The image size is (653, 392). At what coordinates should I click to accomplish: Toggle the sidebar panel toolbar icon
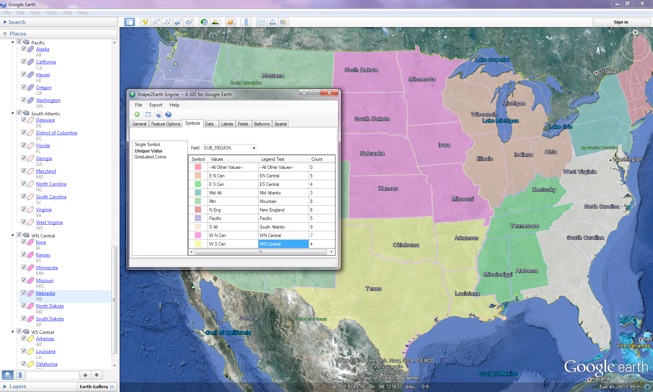pyautogui.click(x=130, y=22)
